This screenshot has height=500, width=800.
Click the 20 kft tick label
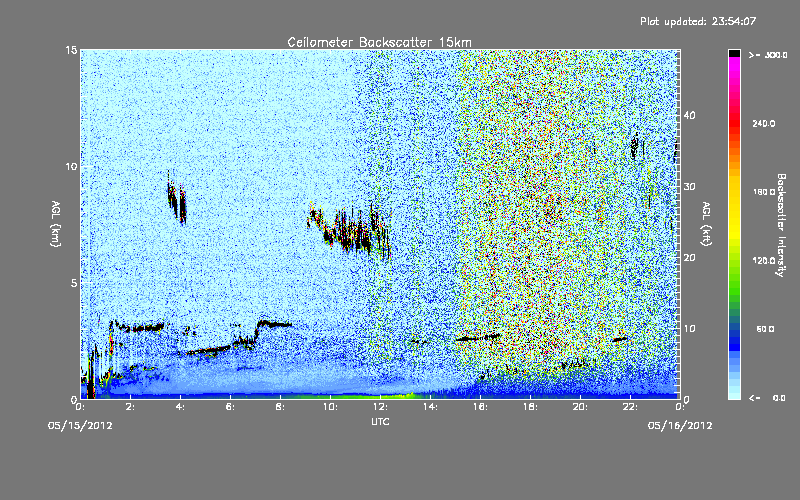tap(689, 258)
